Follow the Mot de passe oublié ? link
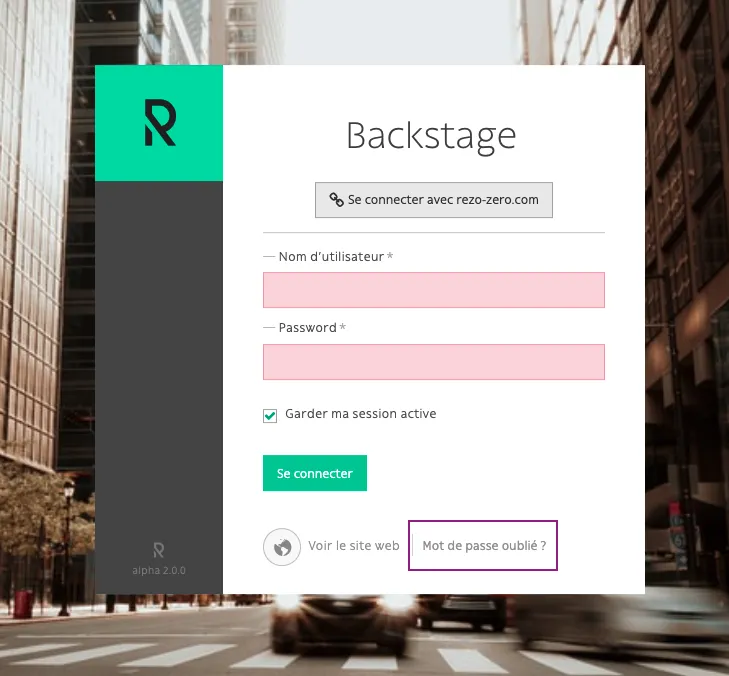Viewport: 729px width, 676px height. (484, 546)
